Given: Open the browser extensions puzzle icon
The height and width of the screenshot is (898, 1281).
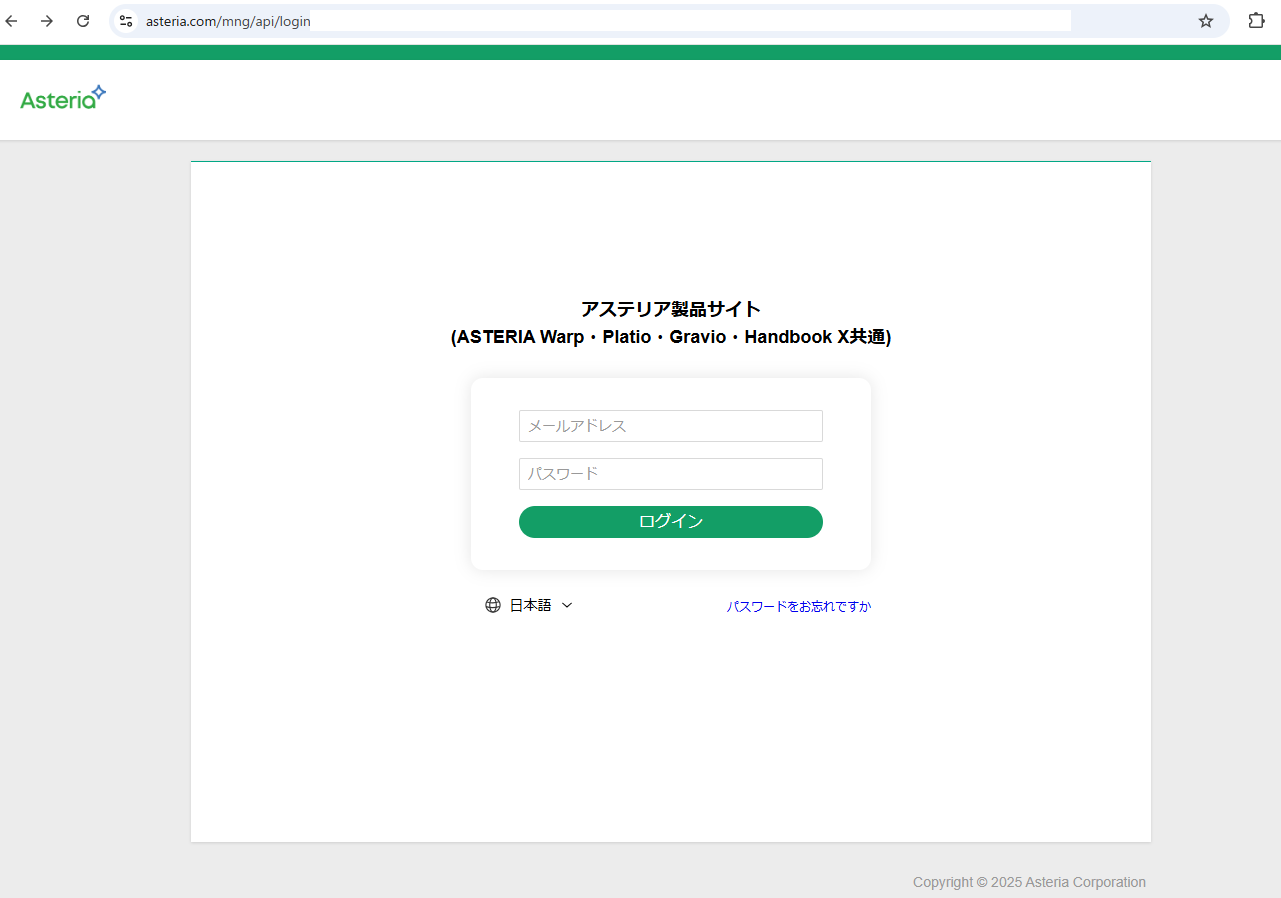Looking at the screenshot, I should click(1257, 21).
